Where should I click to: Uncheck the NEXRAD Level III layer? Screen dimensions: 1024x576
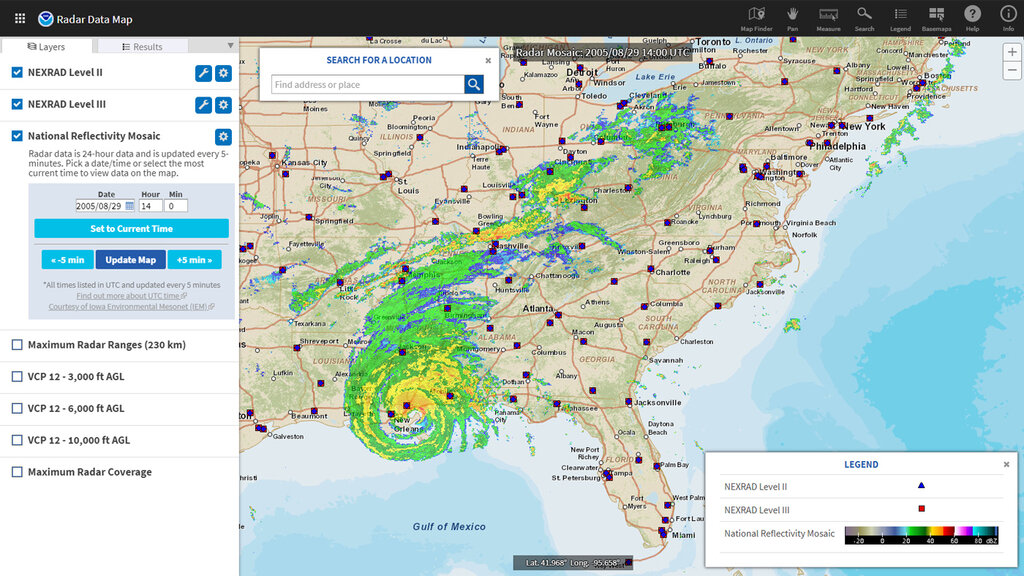point(15,103)
